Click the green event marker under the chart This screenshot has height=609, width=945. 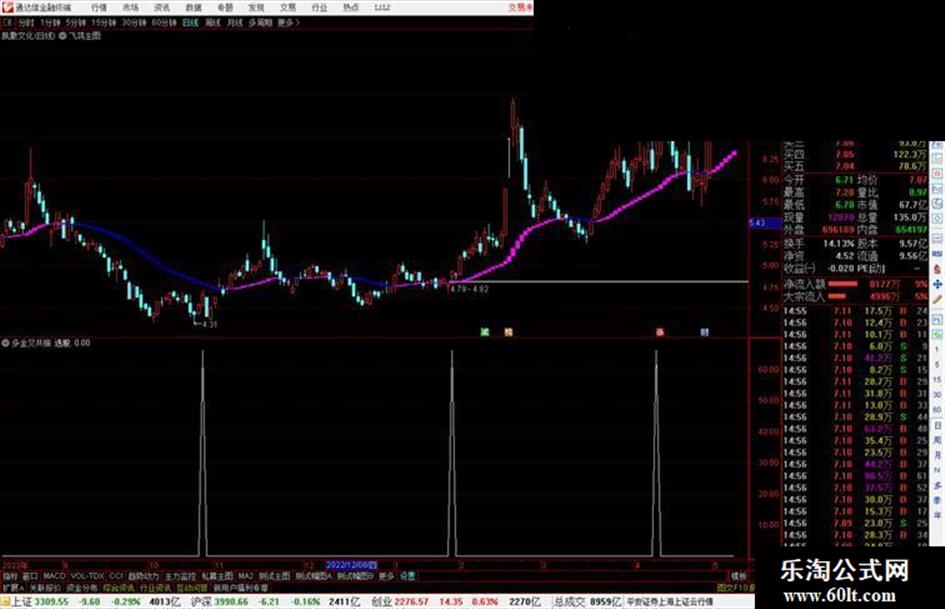click(x=485, y=332)
